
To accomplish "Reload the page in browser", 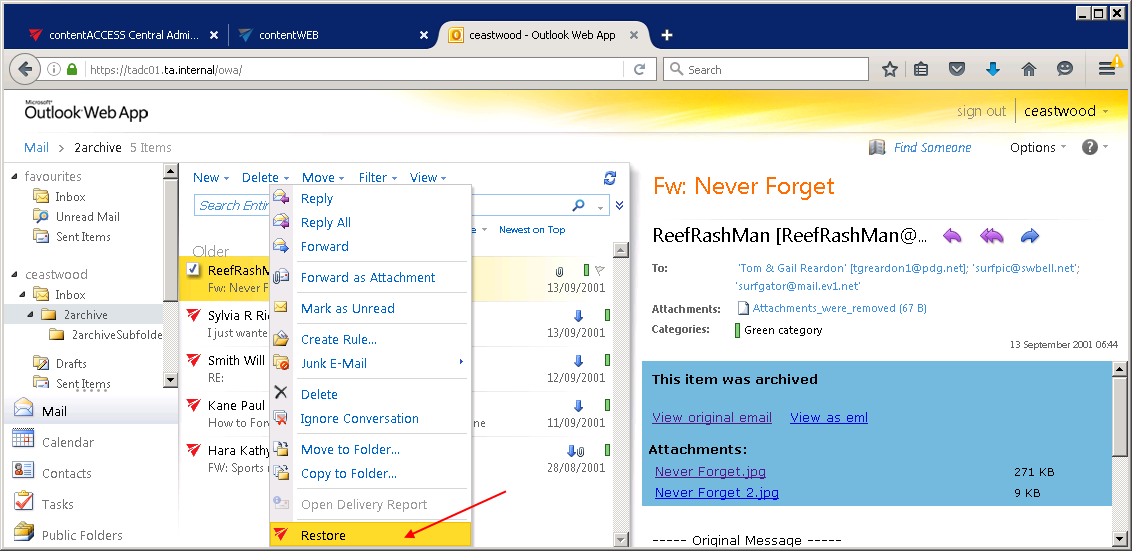I will coord(639,69).
